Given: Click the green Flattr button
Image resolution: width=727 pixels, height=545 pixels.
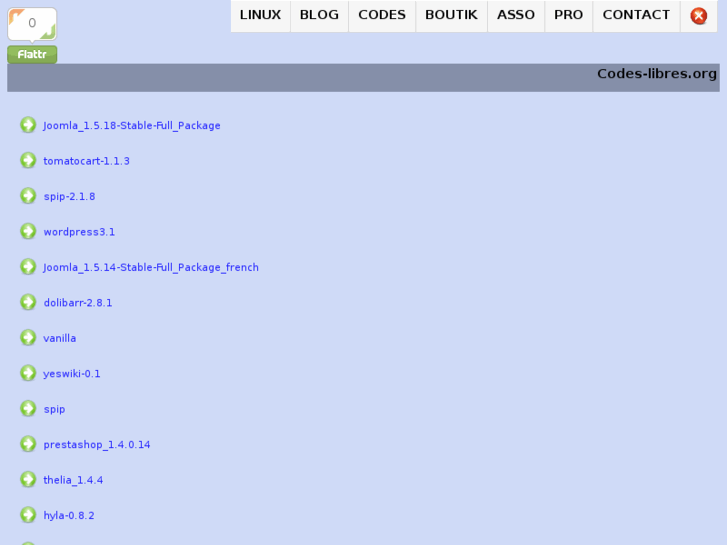Looking at the screenshot, I should point(32,55).
